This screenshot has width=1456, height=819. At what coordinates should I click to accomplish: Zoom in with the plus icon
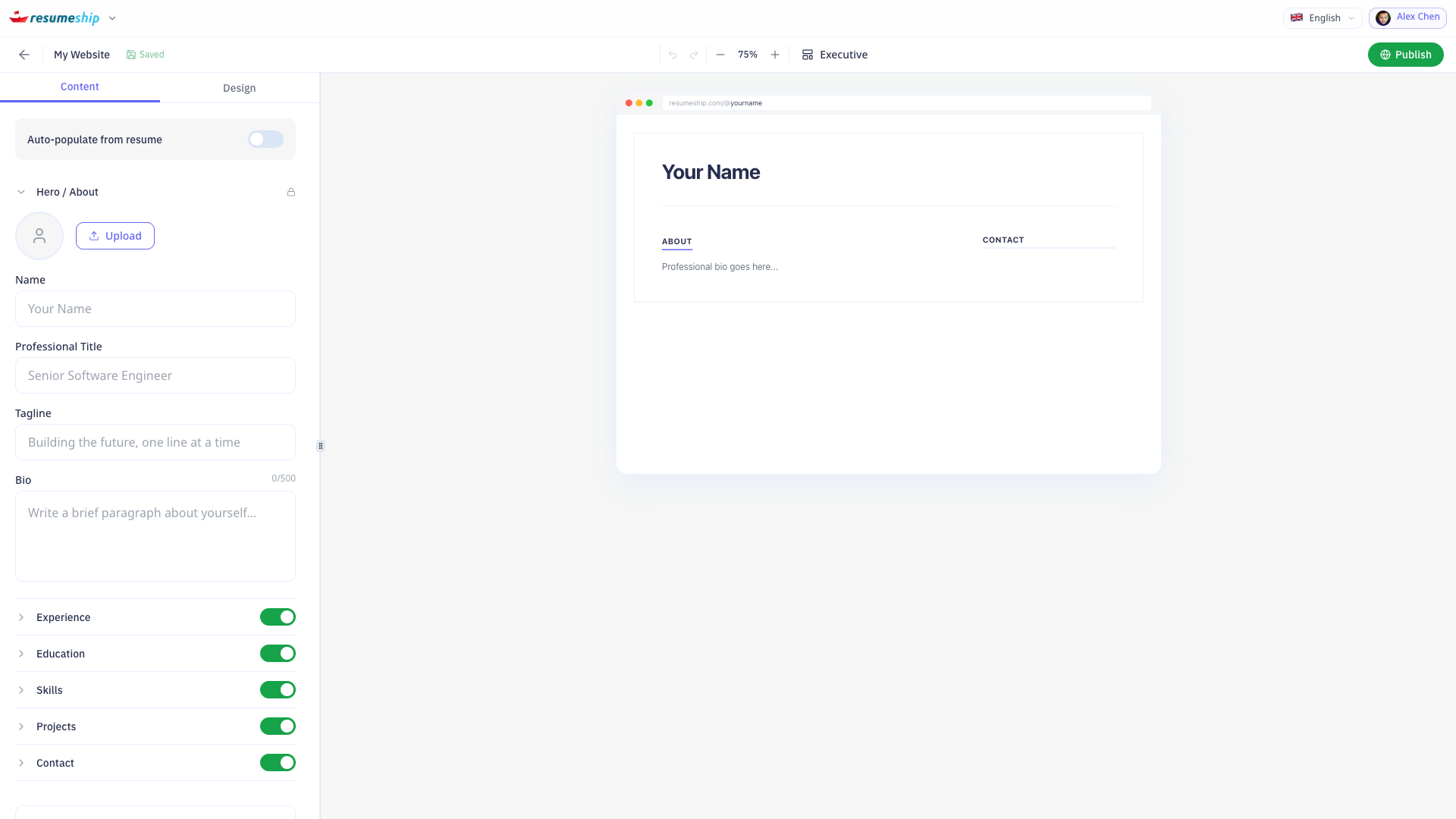(x=775, y=55)
